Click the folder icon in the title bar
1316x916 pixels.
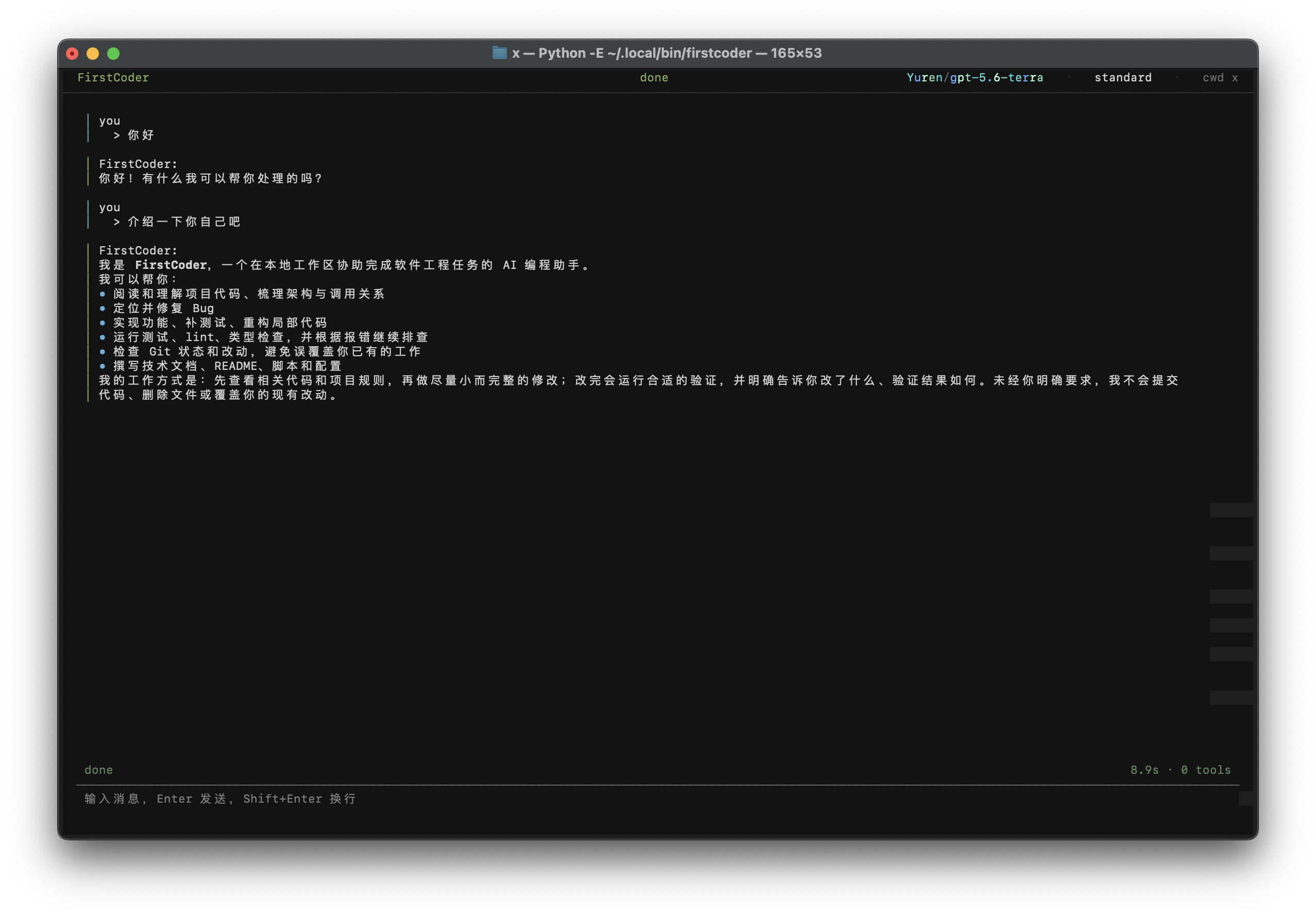[499, 53]
